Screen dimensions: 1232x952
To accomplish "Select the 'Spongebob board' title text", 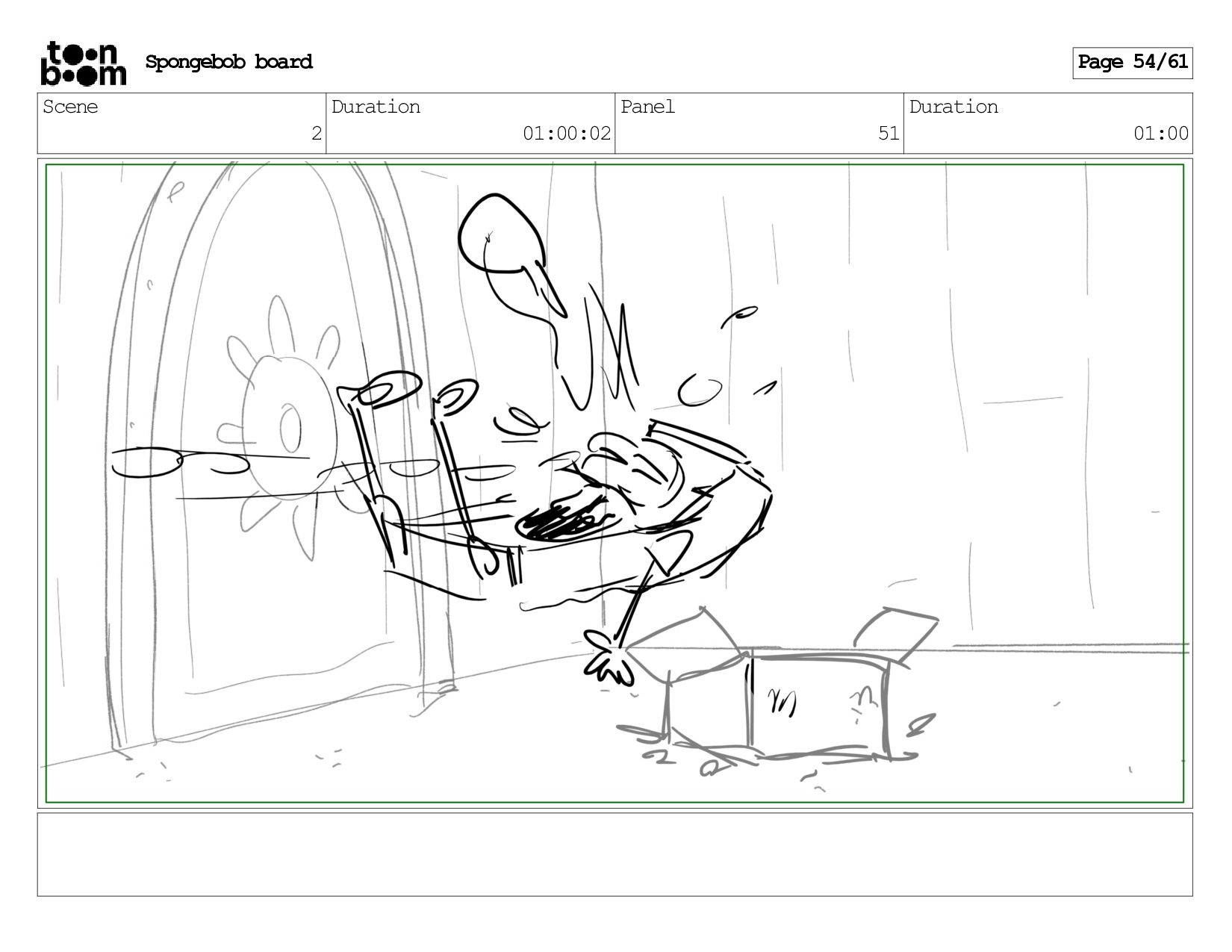I will point(228,62).
